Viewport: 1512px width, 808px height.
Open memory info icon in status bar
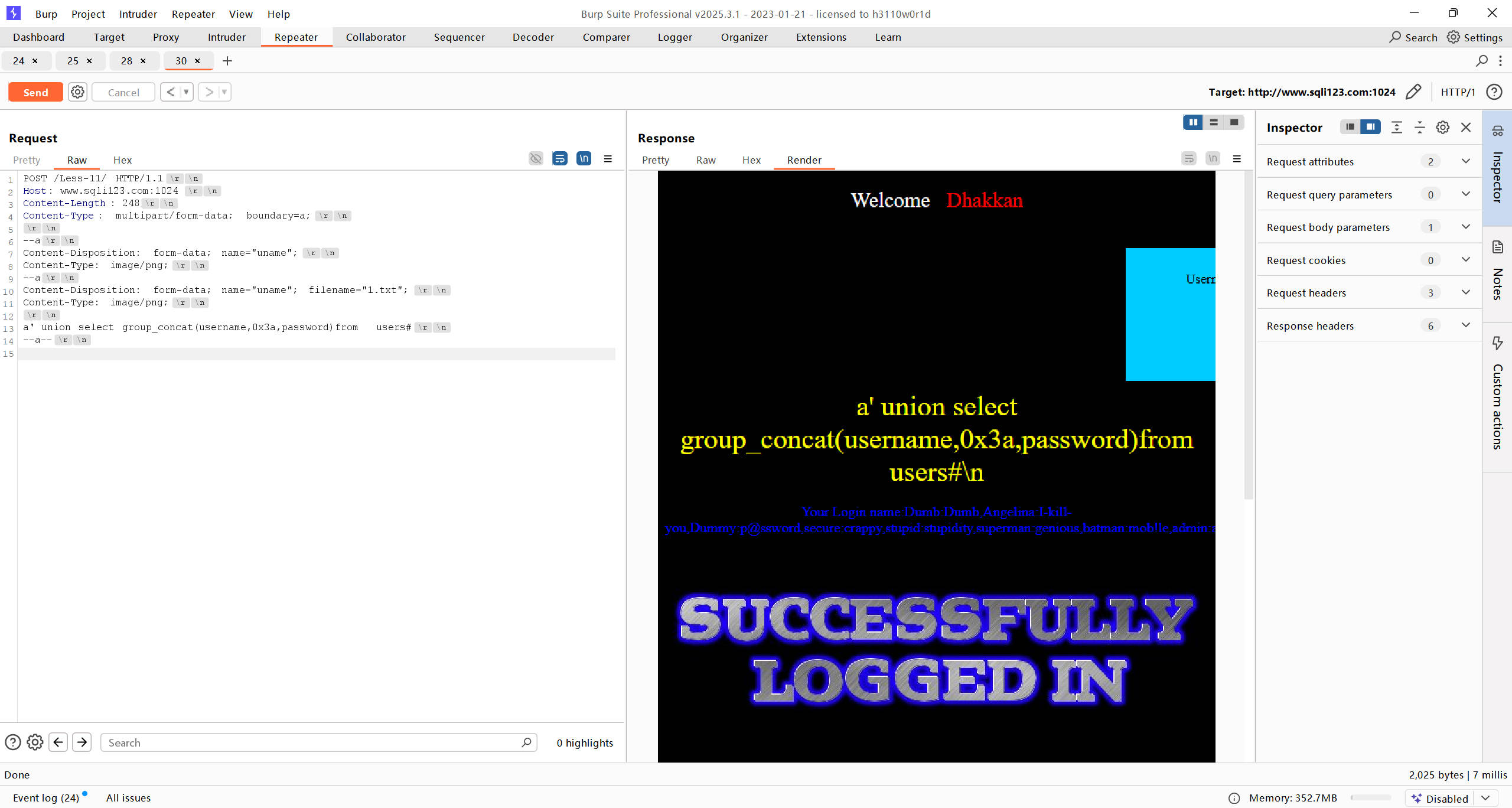[1234, 799]
